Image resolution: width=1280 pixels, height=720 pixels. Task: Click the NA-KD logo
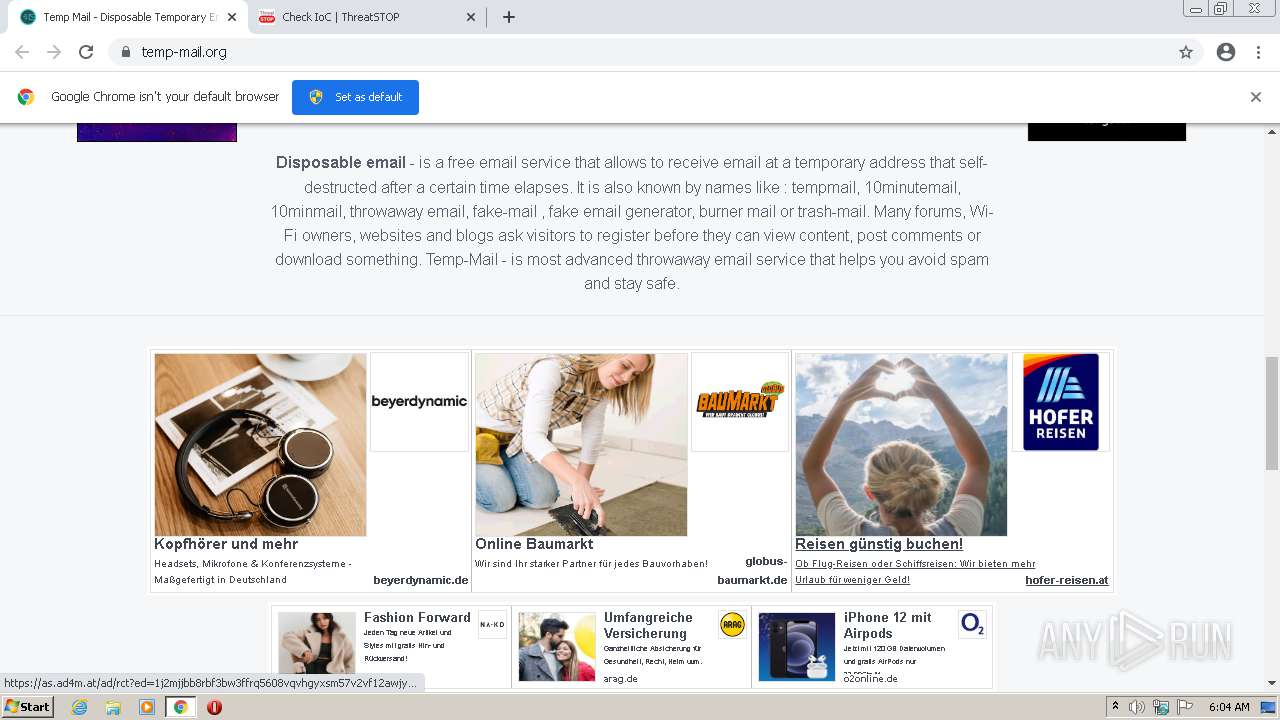click(492, 625)
